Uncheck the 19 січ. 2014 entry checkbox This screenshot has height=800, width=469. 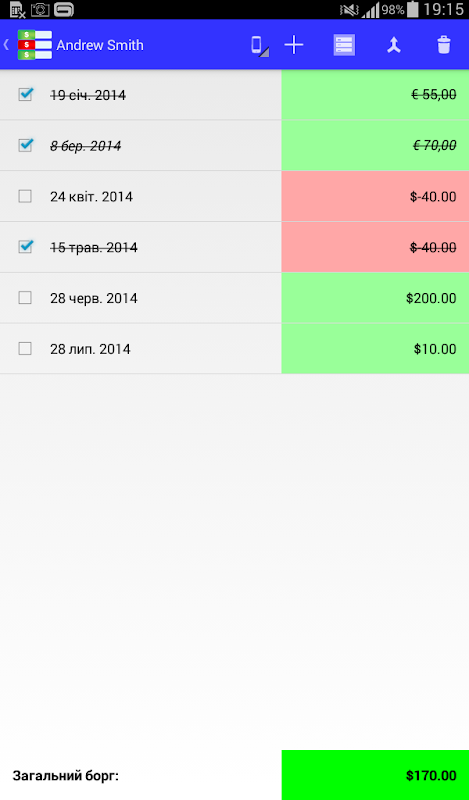[x=25, y=94]
